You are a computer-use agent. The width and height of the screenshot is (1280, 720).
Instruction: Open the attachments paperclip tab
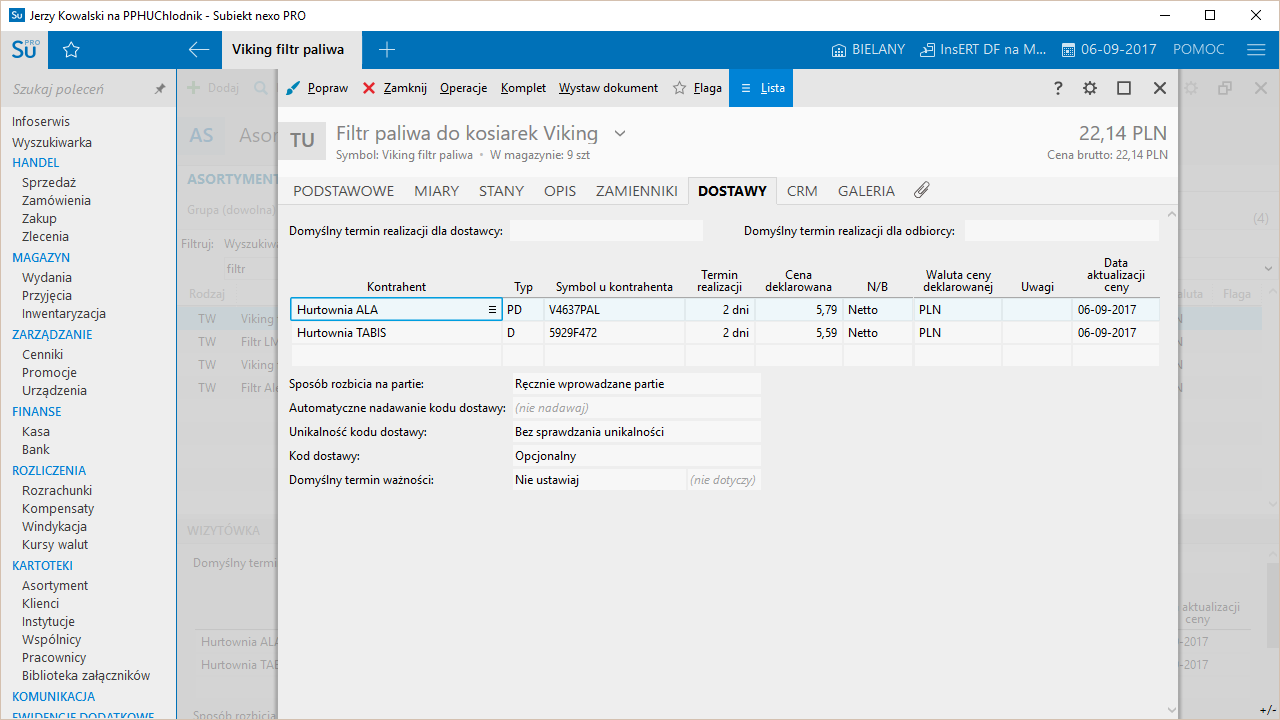coord(921,190)
